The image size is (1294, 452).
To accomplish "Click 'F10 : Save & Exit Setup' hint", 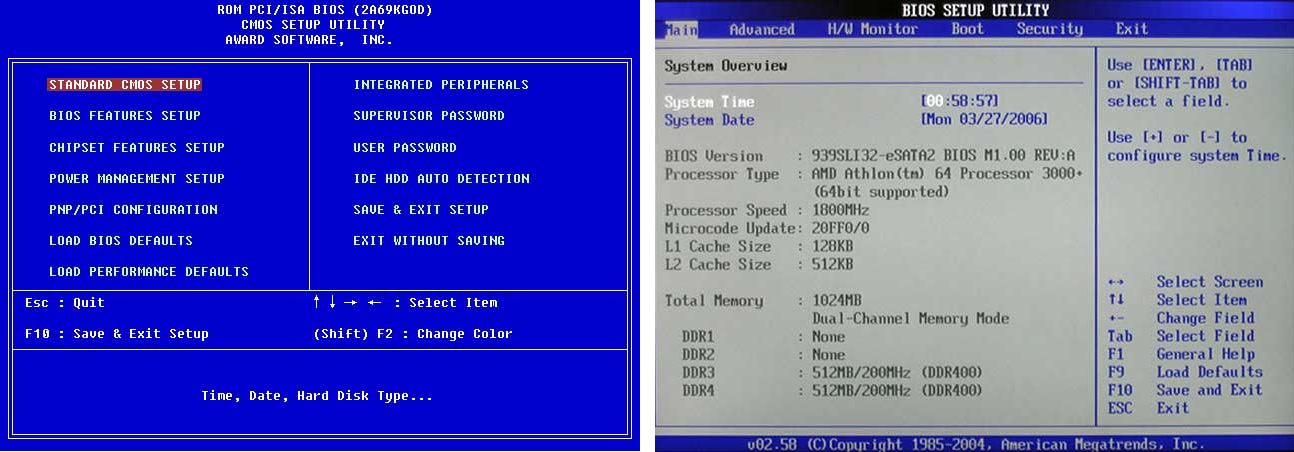I will pyautogui.click(x=117, y=334).
